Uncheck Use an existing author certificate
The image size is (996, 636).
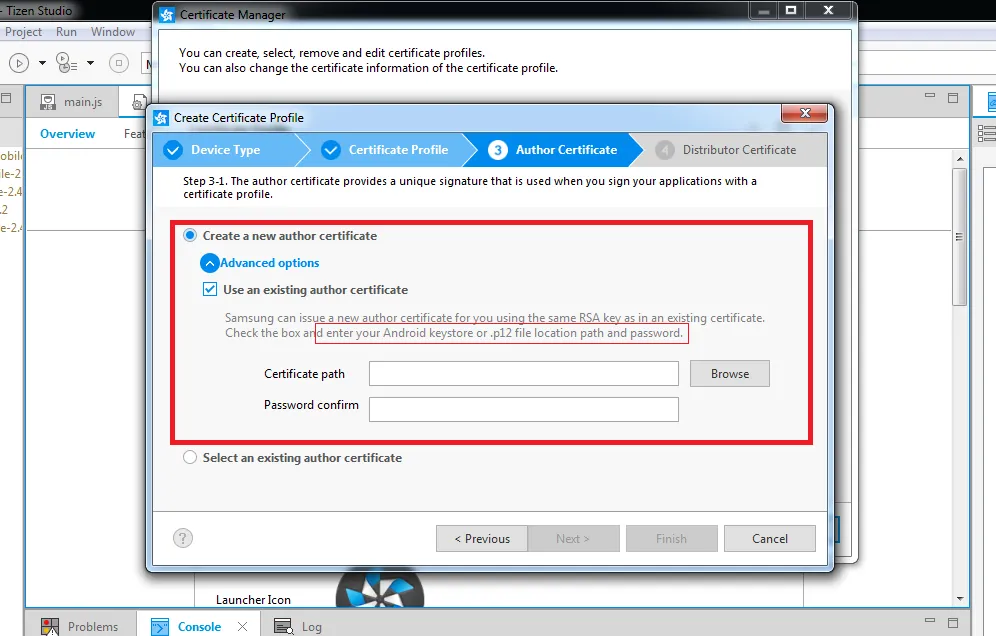pos(210,290)
